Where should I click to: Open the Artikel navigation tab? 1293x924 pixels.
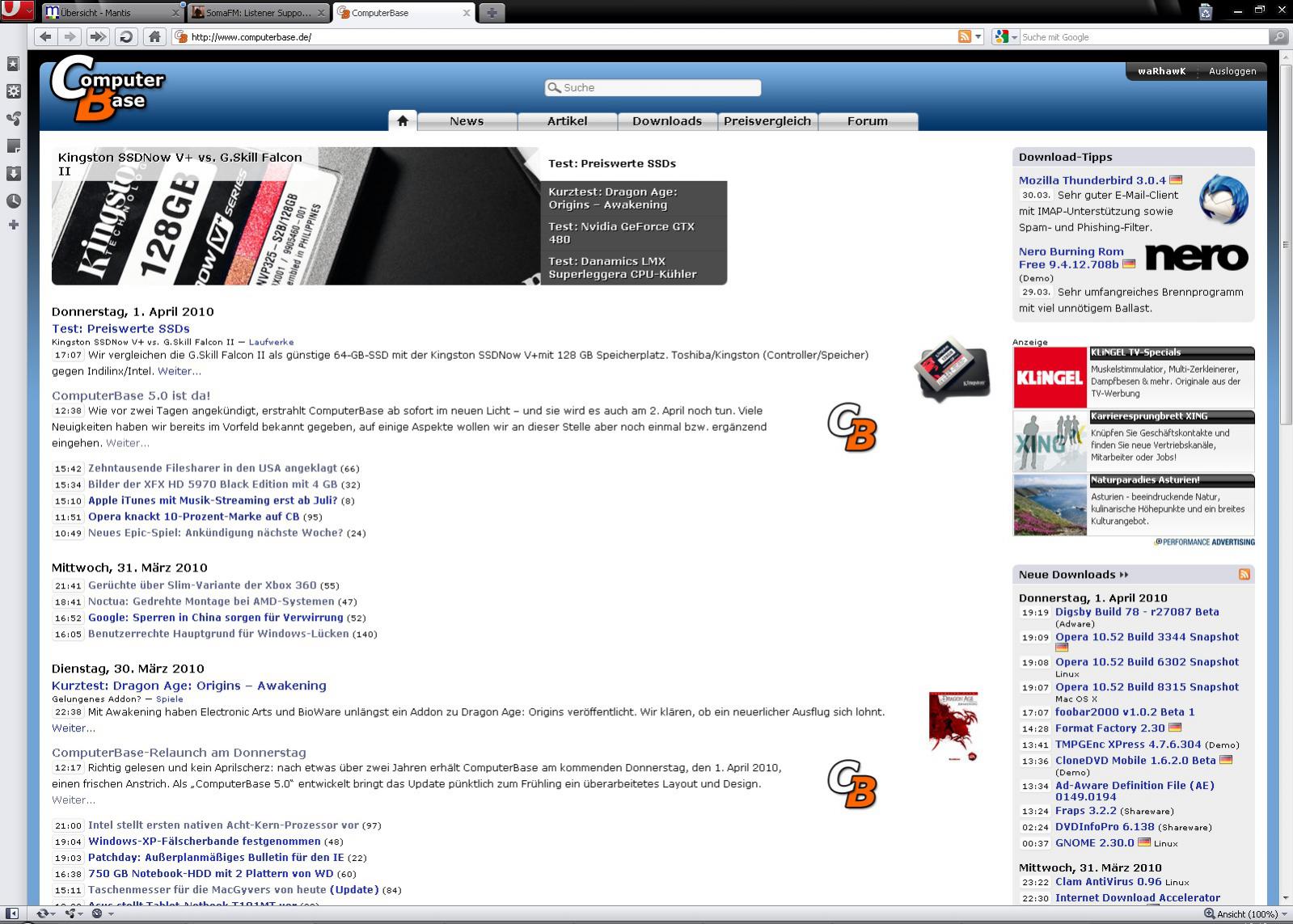tap(567, 120)
